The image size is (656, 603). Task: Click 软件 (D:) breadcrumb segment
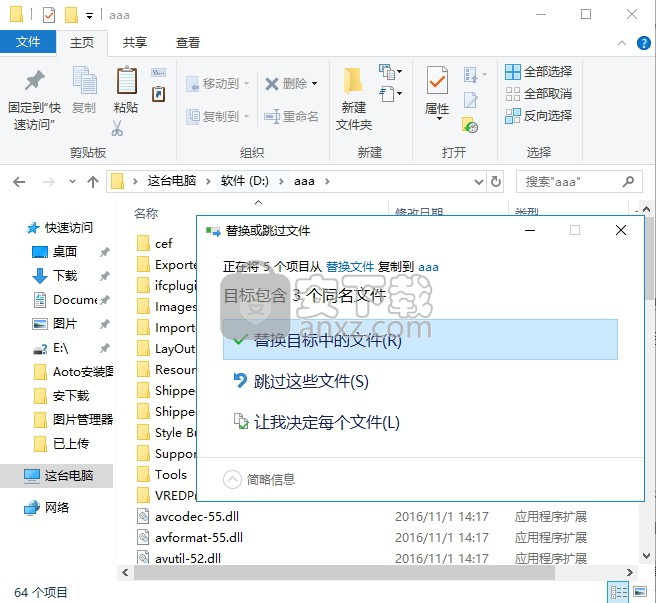pos(245,181)
